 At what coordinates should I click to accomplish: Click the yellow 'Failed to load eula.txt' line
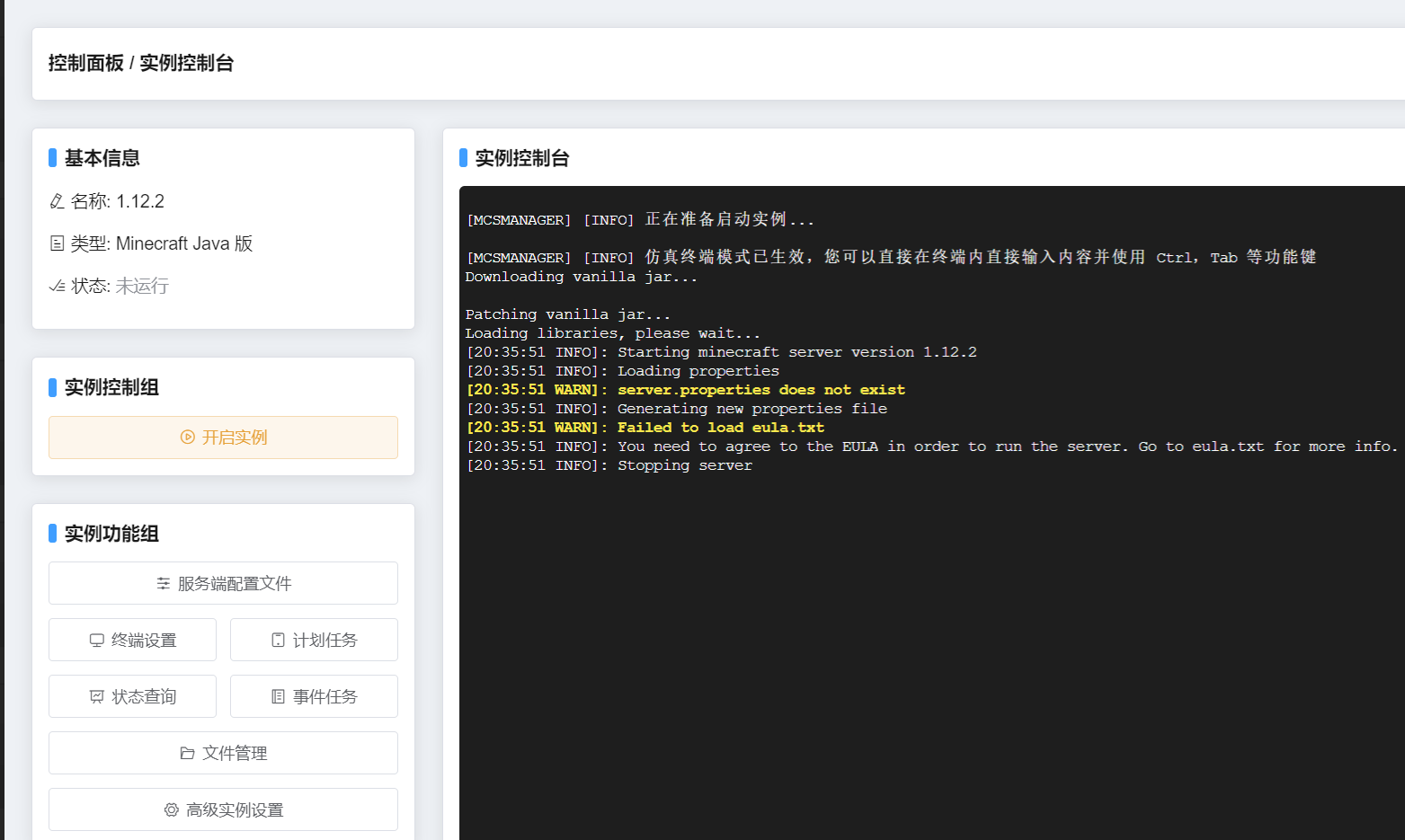coord(720,428)
